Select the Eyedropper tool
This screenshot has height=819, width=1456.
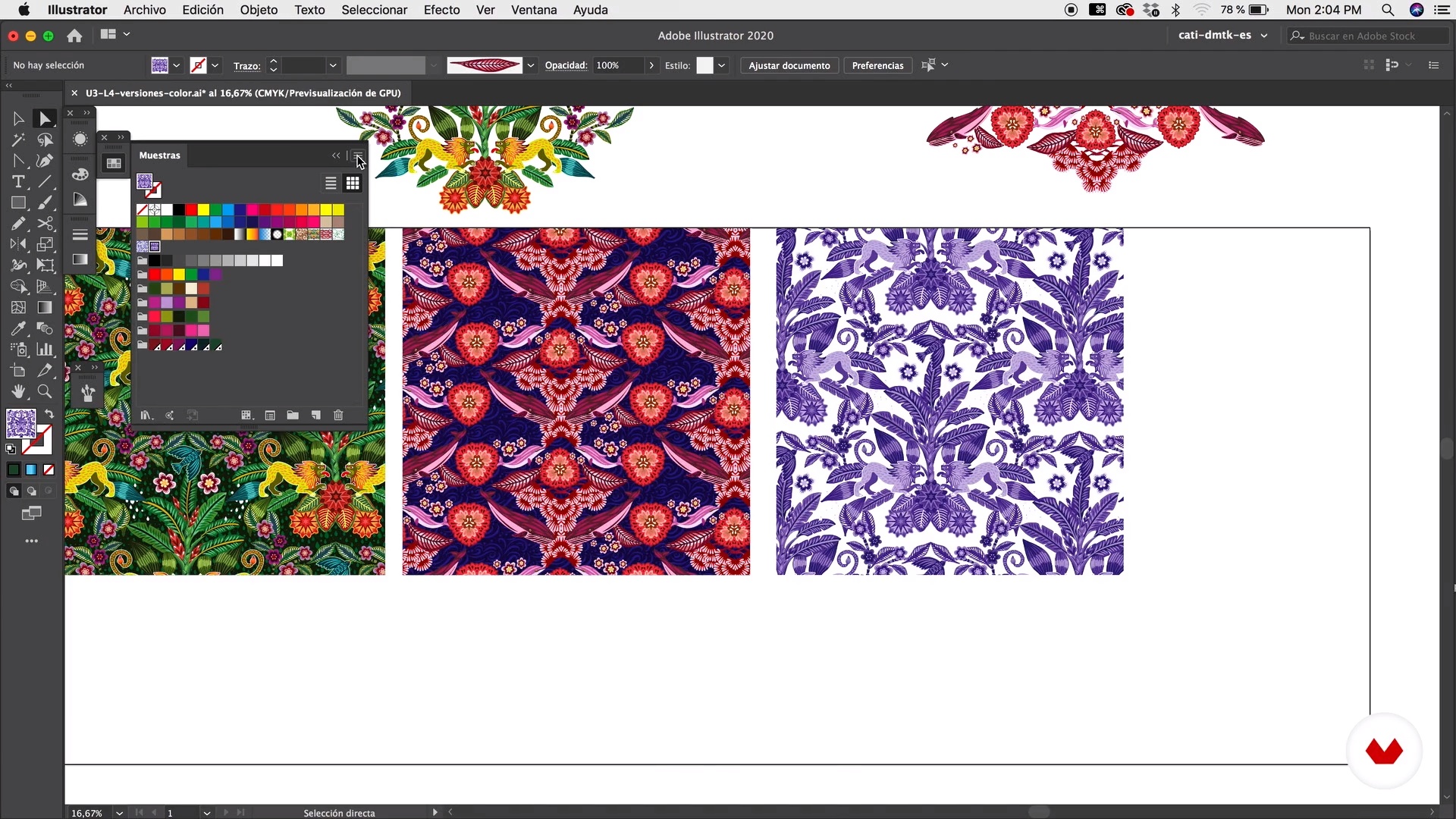tap(18, 328)
